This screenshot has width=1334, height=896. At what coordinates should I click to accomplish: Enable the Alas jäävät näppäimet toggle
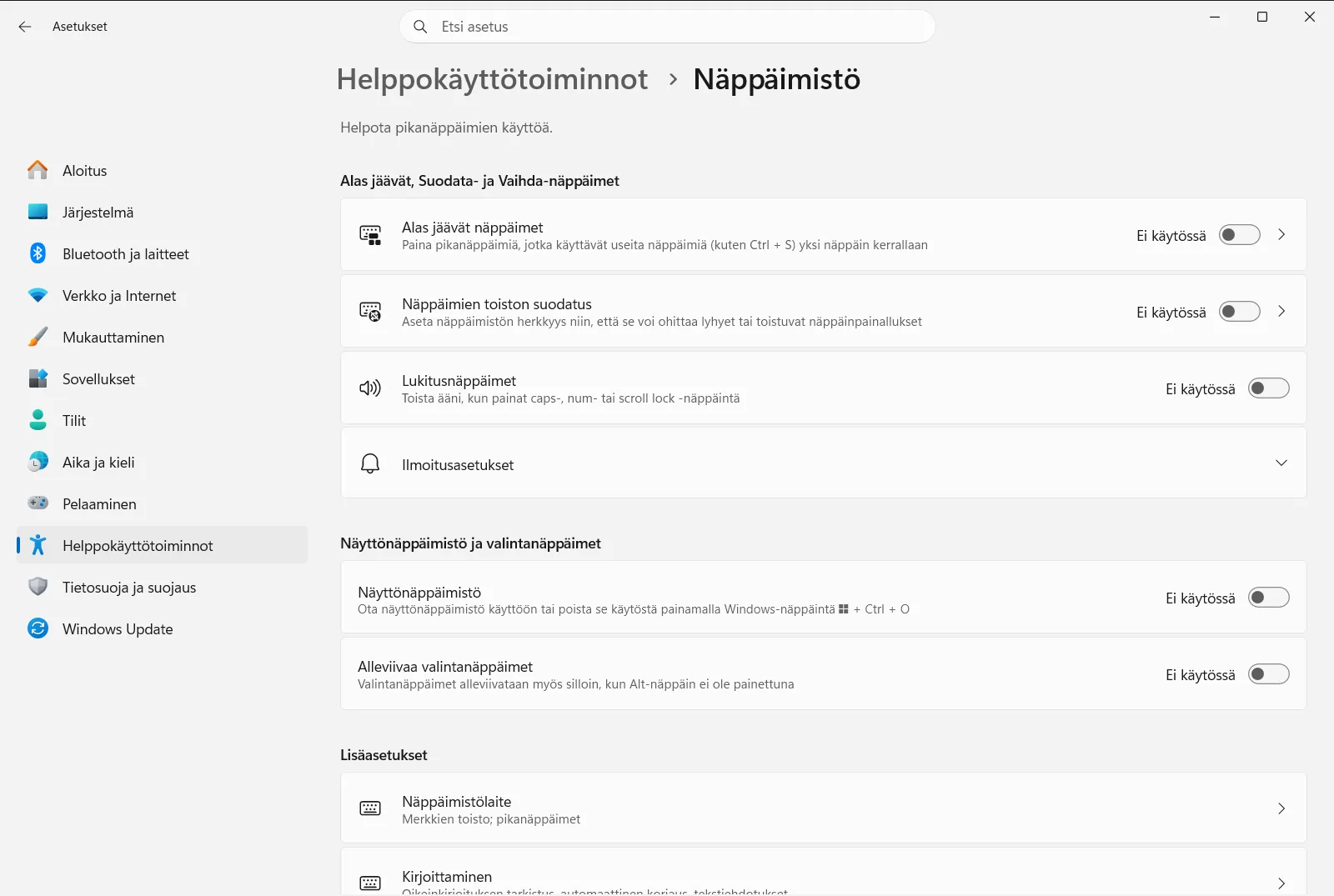[x=1239, y=235]
